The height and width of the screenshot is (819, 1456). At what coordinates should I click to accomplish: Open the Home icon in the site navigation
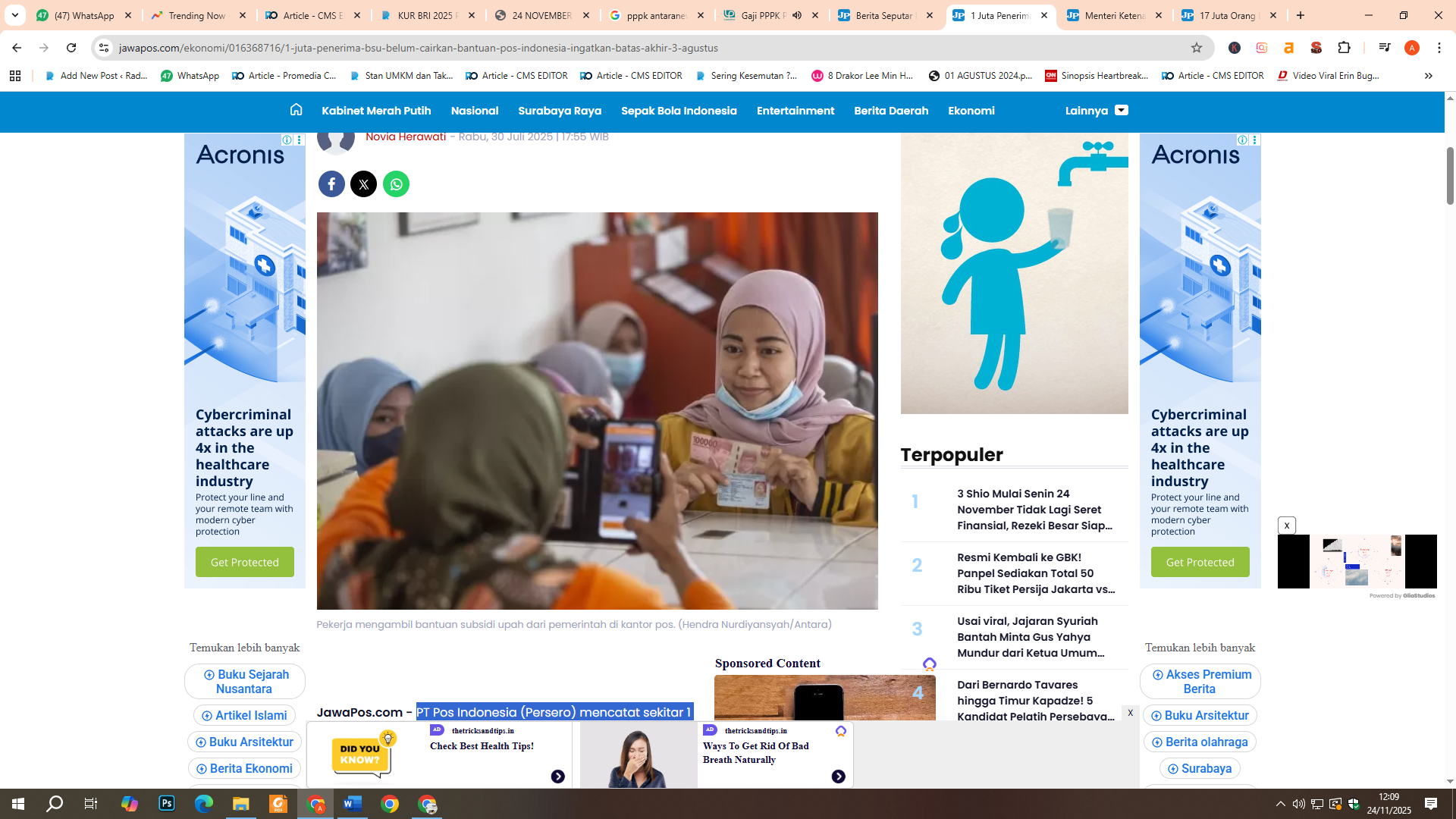point(295,110)
